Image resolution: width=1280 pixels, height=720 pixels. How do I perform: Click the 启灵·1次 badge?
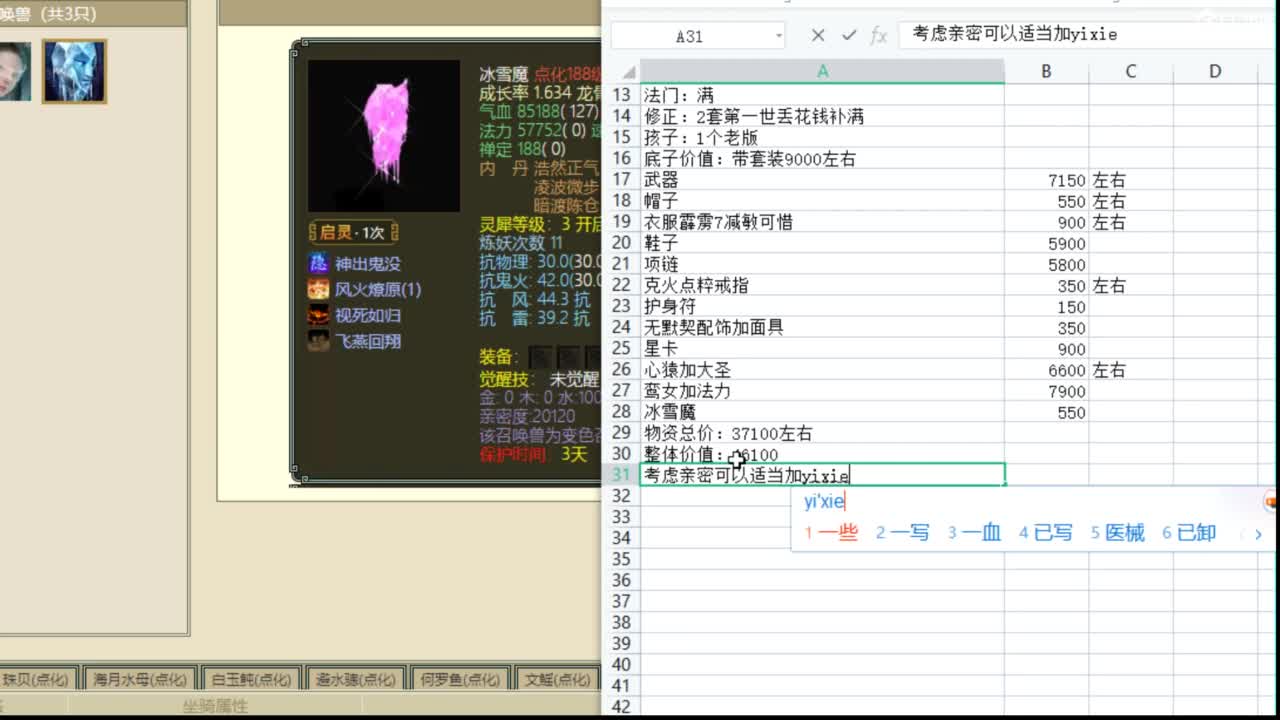coord(353,233)
